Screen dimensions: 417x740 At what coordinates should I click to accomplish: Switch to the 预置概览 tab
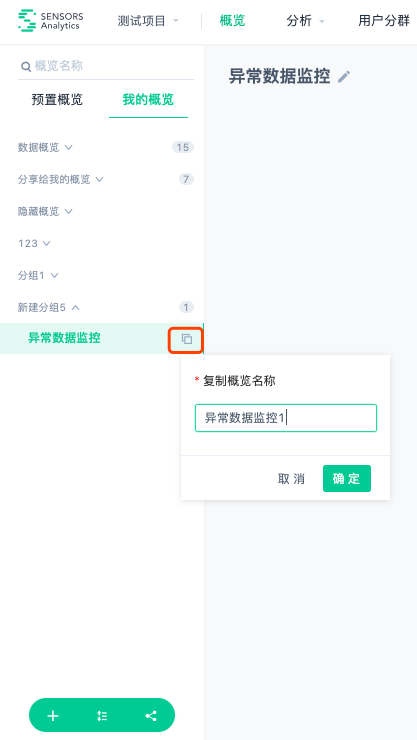pos(57,100)
